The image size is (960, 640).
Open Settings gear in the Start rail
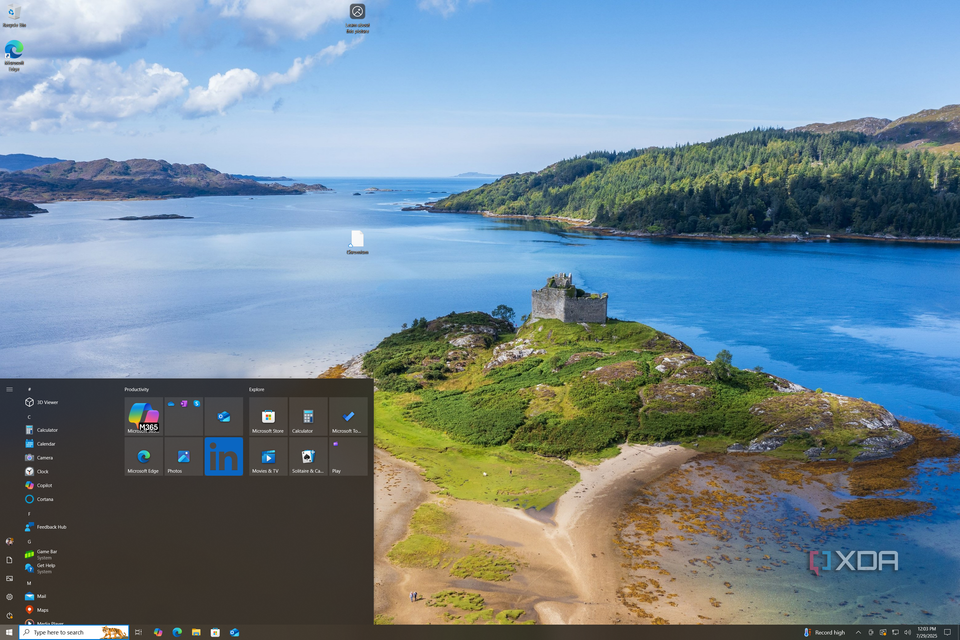(x=9, y=597)
